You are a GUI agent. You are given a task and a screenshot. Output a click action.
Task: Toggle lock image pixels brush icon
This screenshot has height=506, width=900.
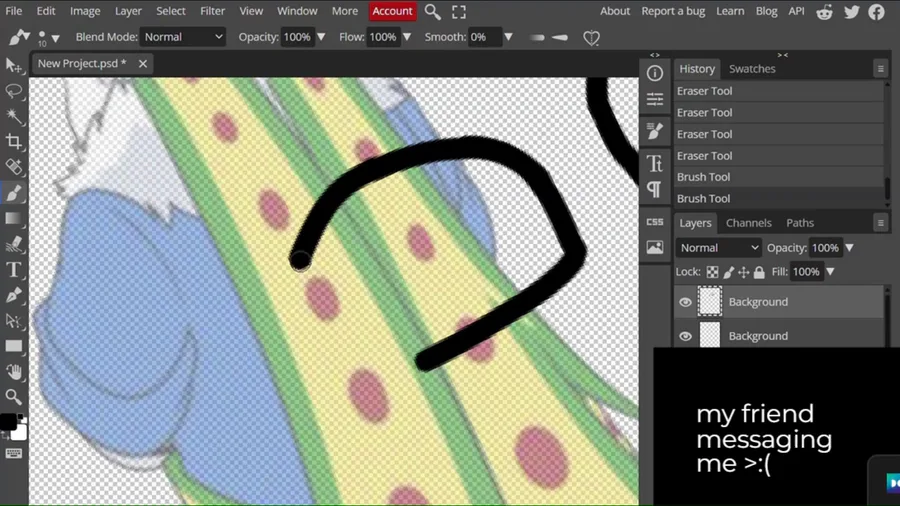(x=728, y=272)
